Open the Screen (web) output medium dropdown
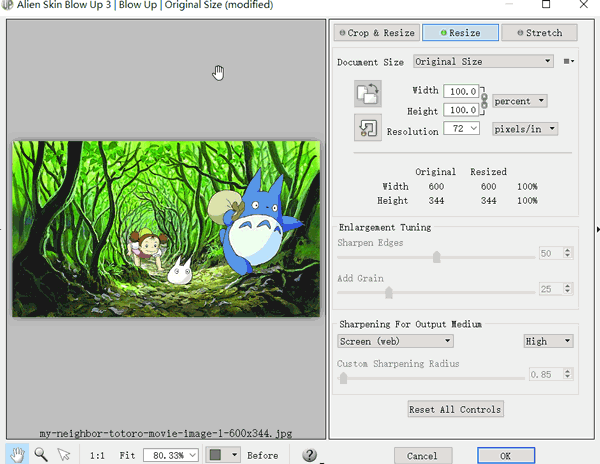600x464 pixels. point(395,341)
